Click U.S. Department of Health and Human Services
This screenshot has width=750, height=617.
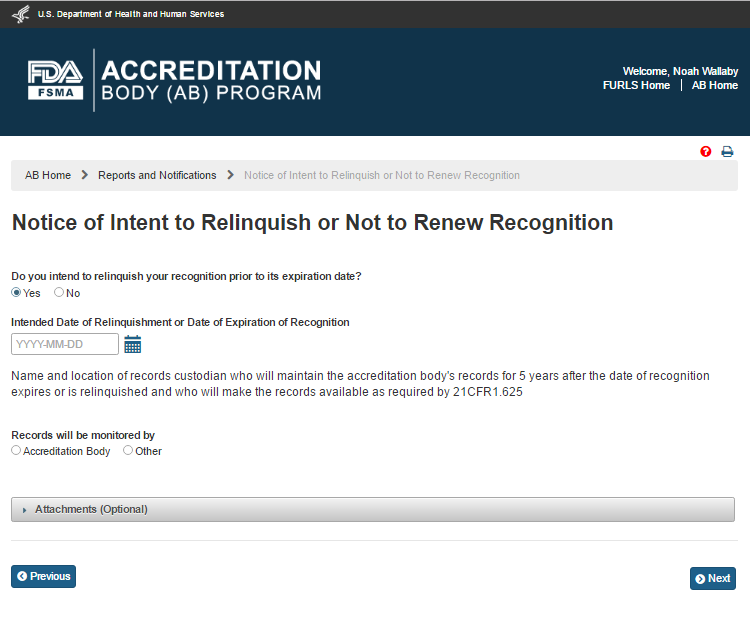click(x=131, y=14)
